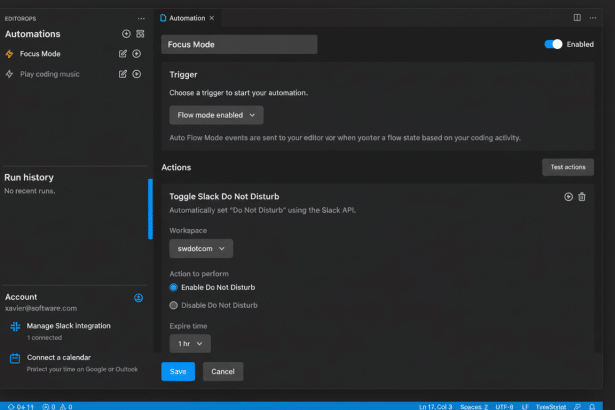Viewport: 615px width, 410px height.
Task: Split the editor with the layout icon
Action: click(x=577, y=18)
